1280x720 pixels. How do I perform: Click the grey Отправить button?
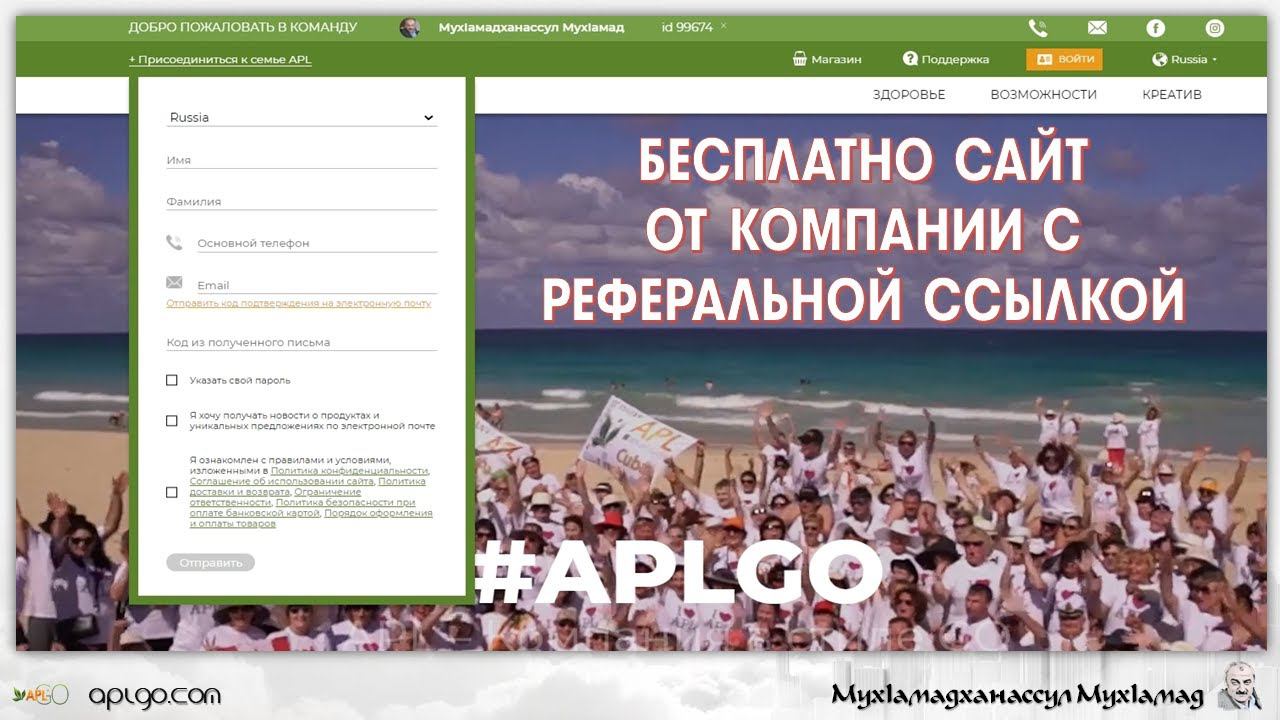211,563
